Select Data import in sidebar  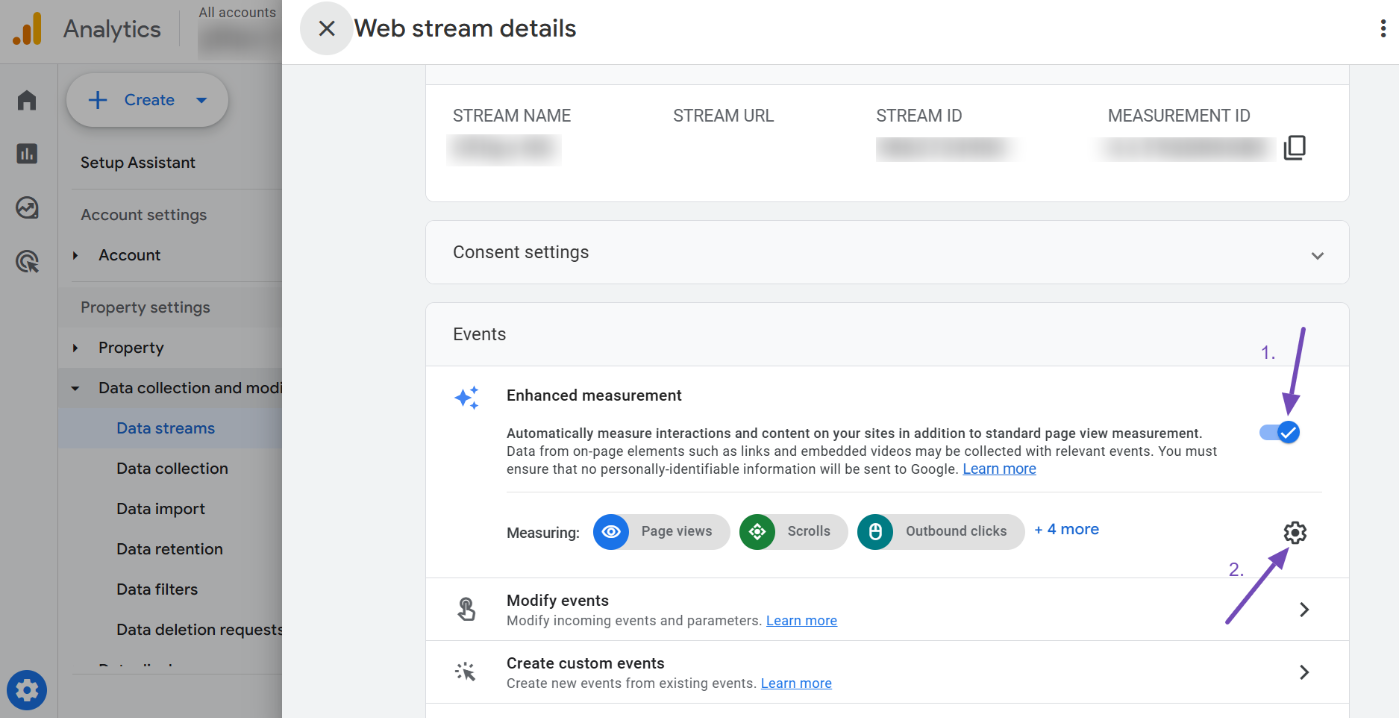coord(161,509)
